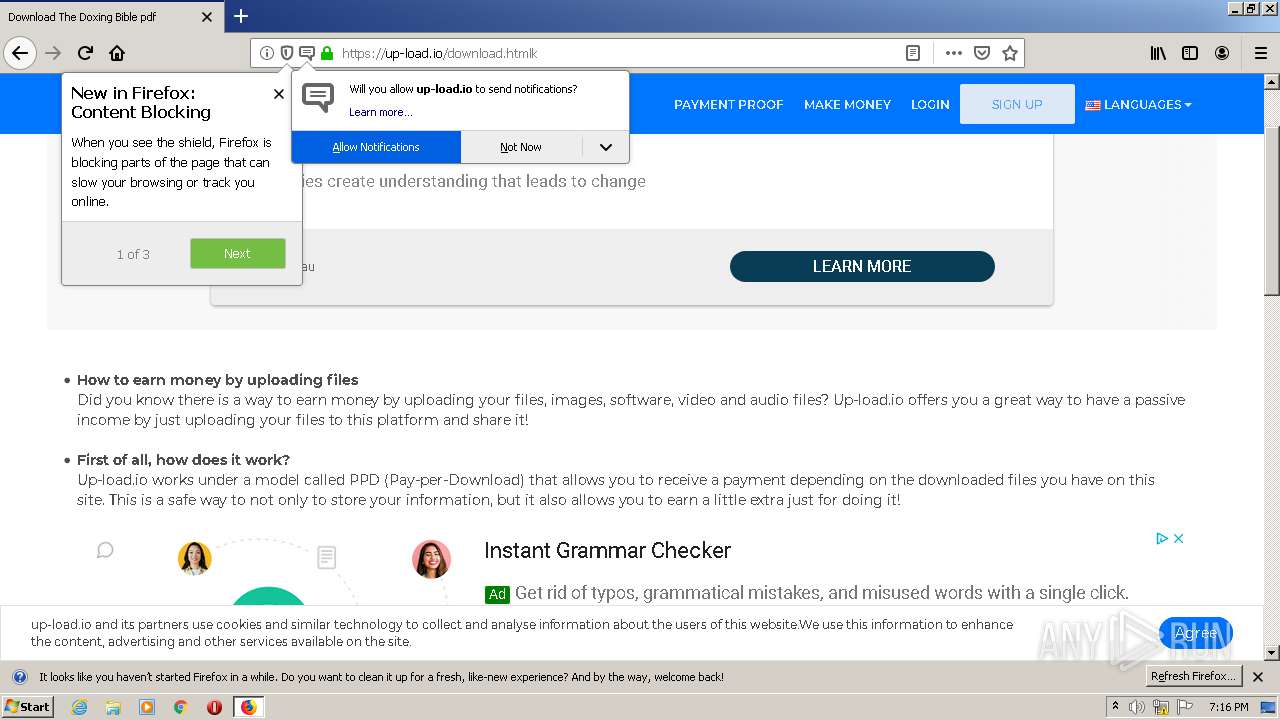Click the green secure padlock icon

(x=327, y=53)
